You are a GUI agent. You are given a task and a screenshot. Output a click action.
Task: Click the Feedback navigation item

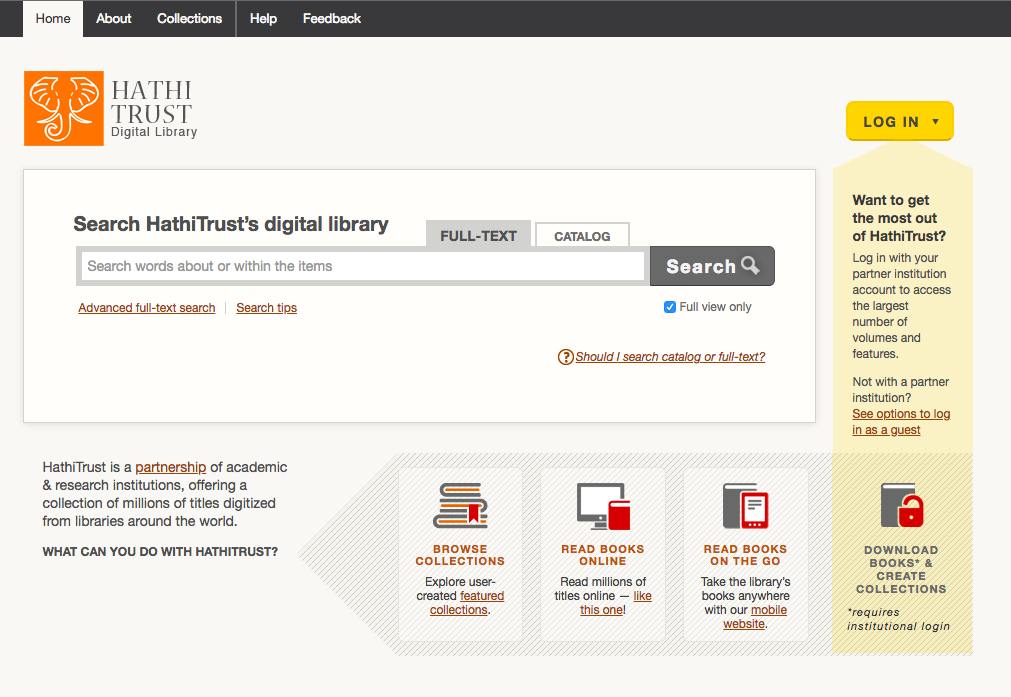332,18
